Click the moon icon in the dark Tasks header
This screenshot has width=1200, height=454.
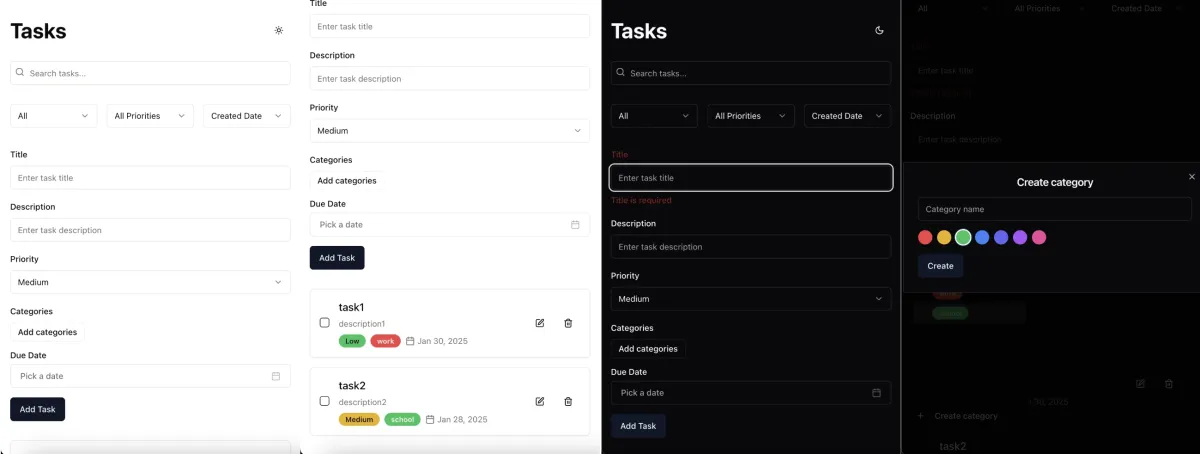tap(879, 31)
